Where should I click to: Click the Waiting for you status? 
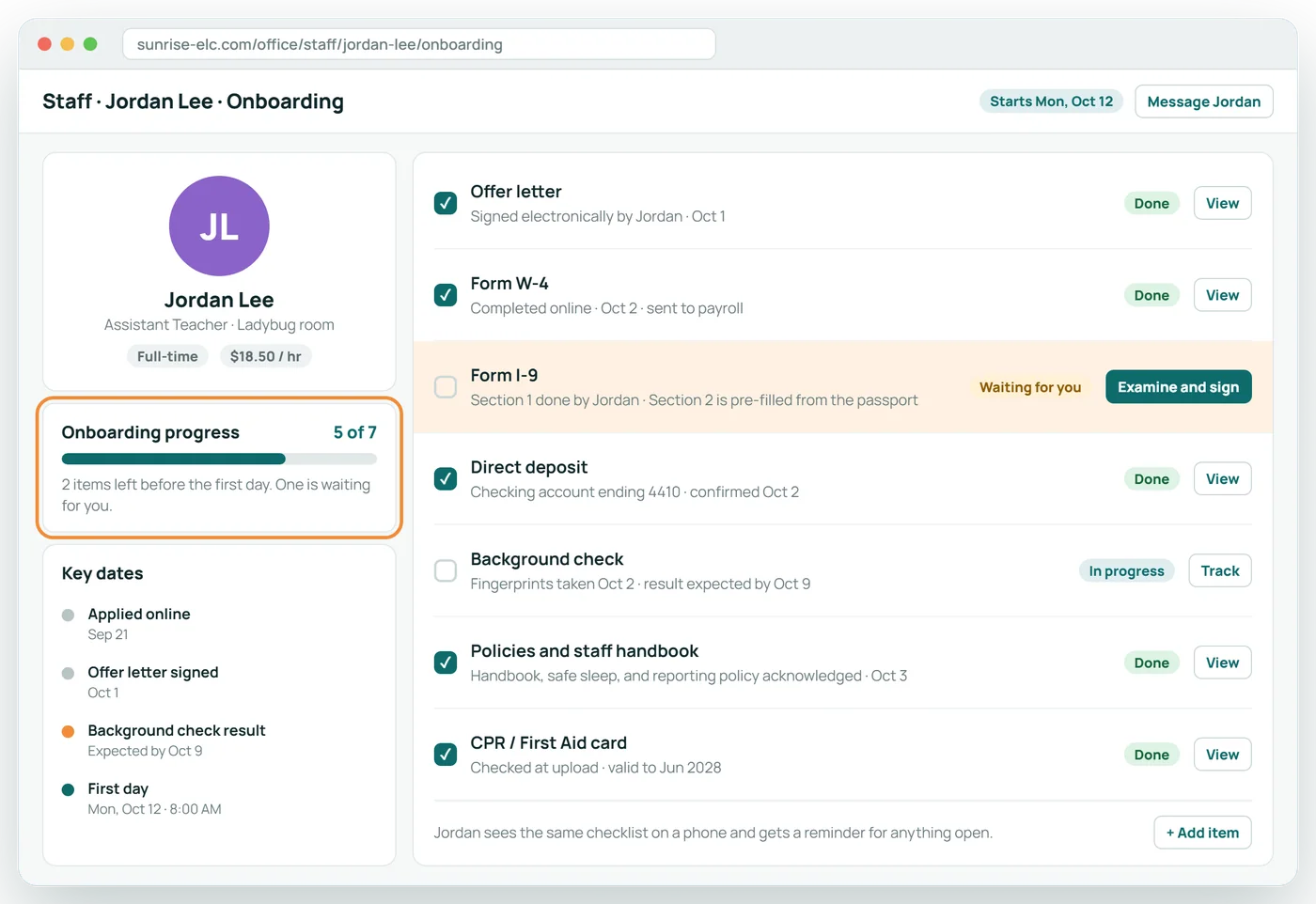pyautogui.click(x=1030, y=387)
